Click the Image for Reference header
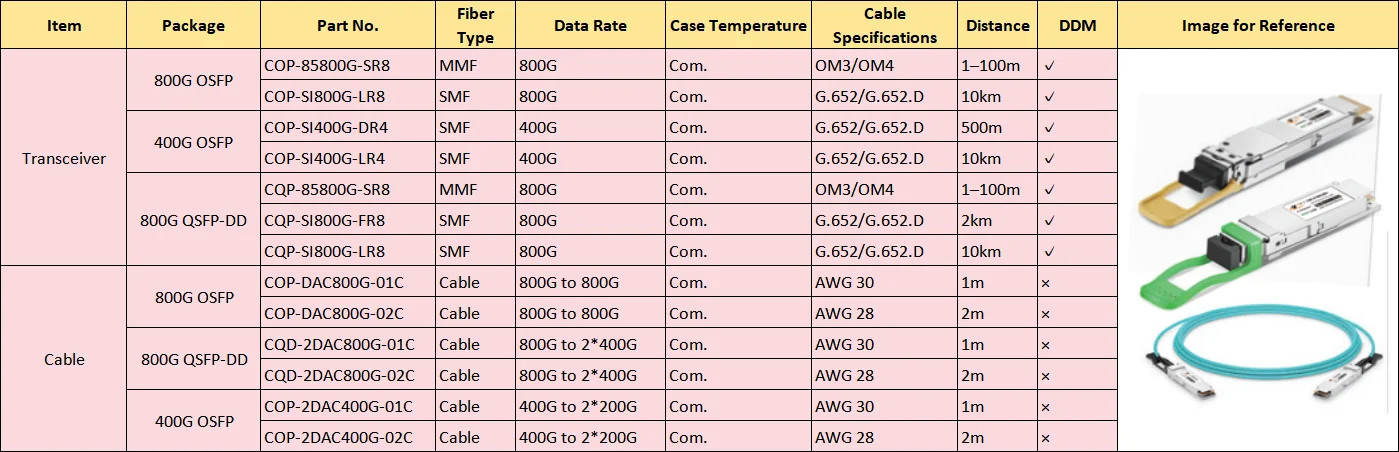Image resolution: width=1399 pixels, height=452 pixels. (1257, 25)
